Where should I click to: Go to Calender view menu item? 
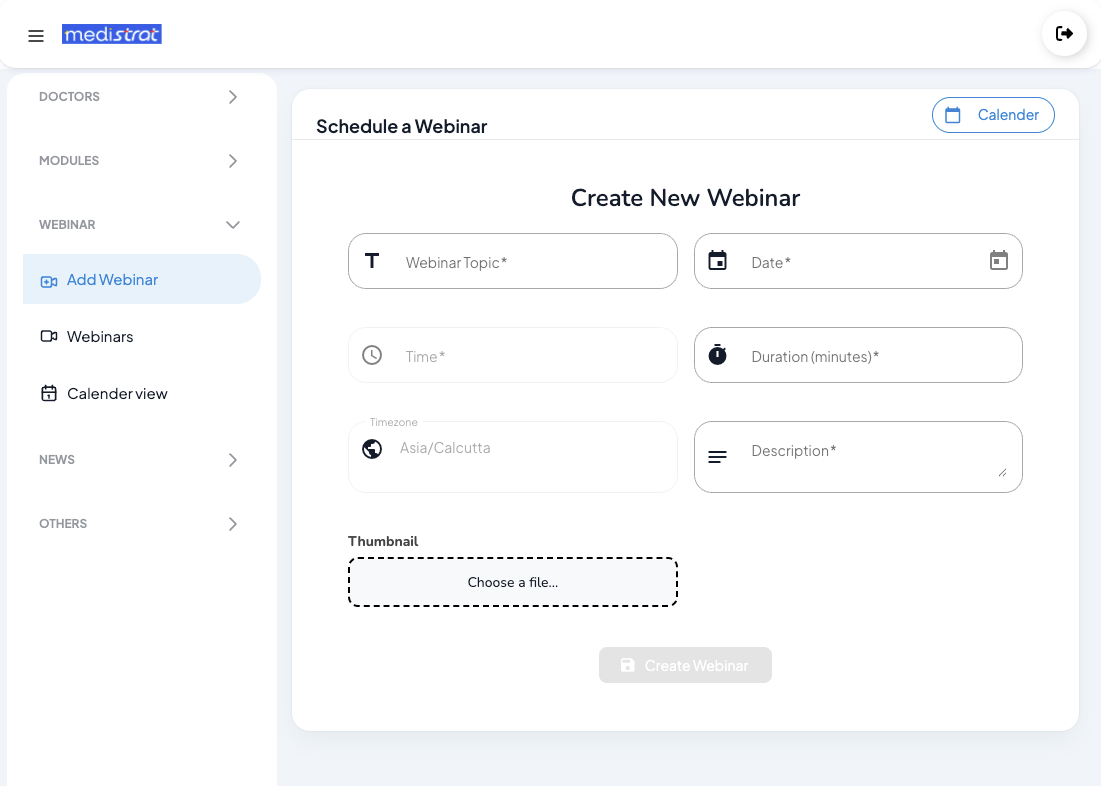pyautogui.click(x=117, y=394)
